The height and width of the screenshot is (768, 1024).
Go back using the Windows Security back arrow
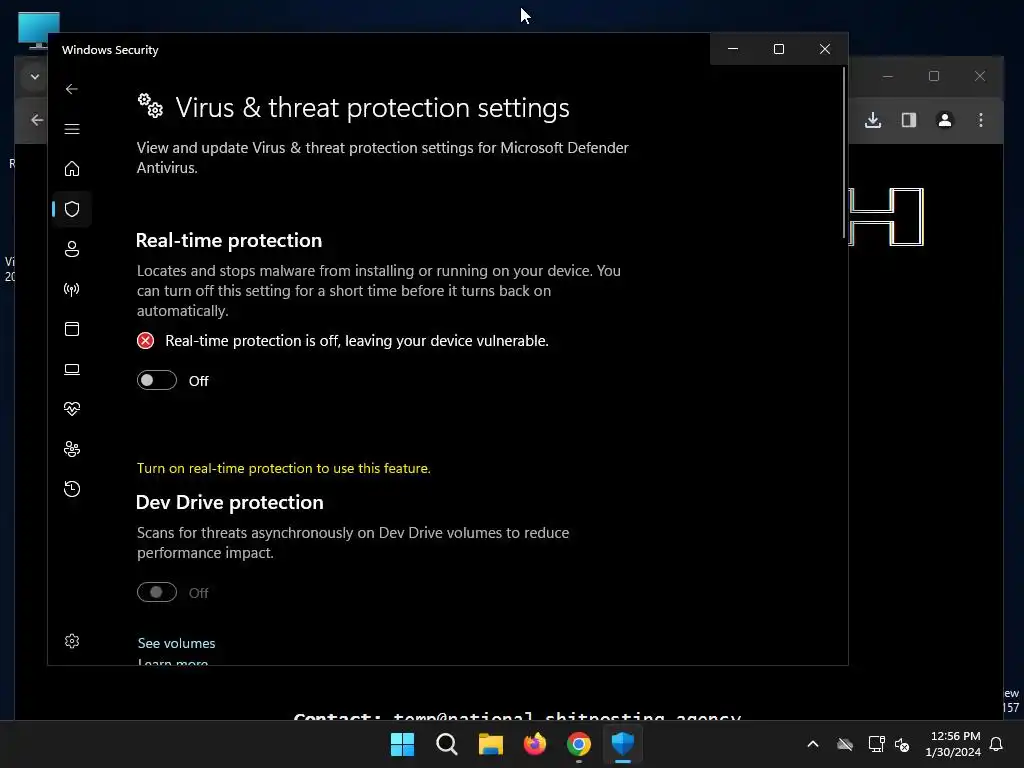(x=72, y=89)
